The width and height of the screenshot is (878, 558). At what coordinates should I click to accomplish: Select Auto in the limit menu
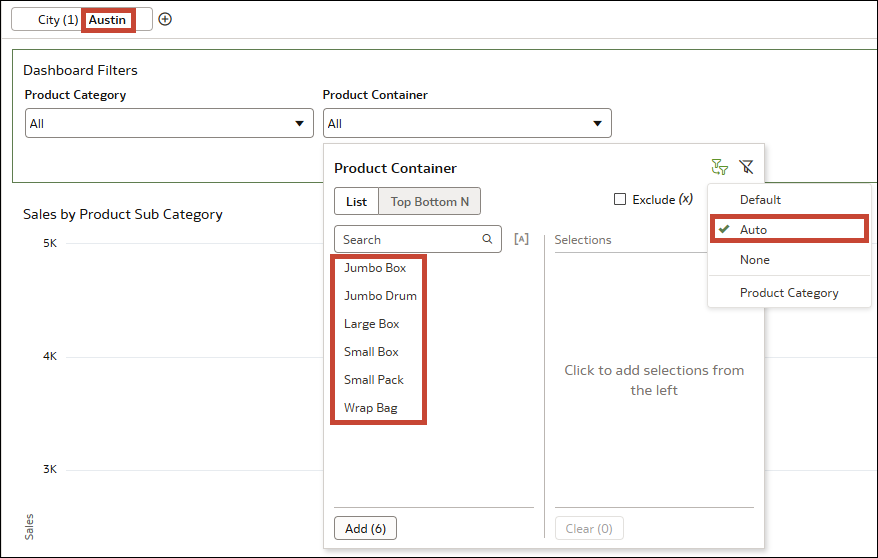tap(754, 229)
